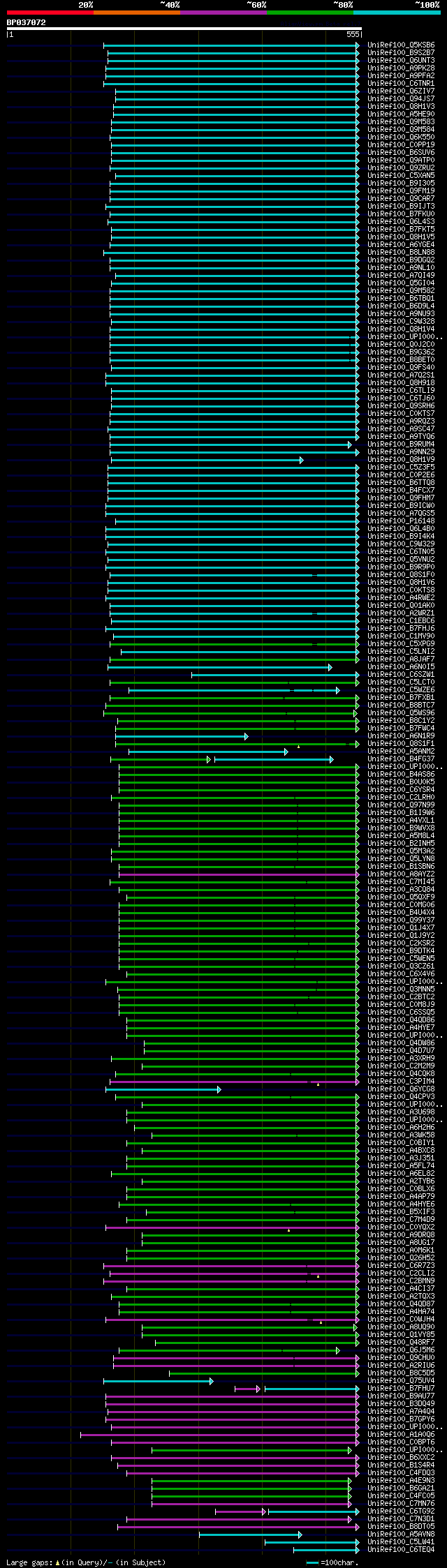447x1568 pixels.
Task: Open hit UniRef100_Q6UNT3
Action: pyautogui.click(x=401, y=61)
